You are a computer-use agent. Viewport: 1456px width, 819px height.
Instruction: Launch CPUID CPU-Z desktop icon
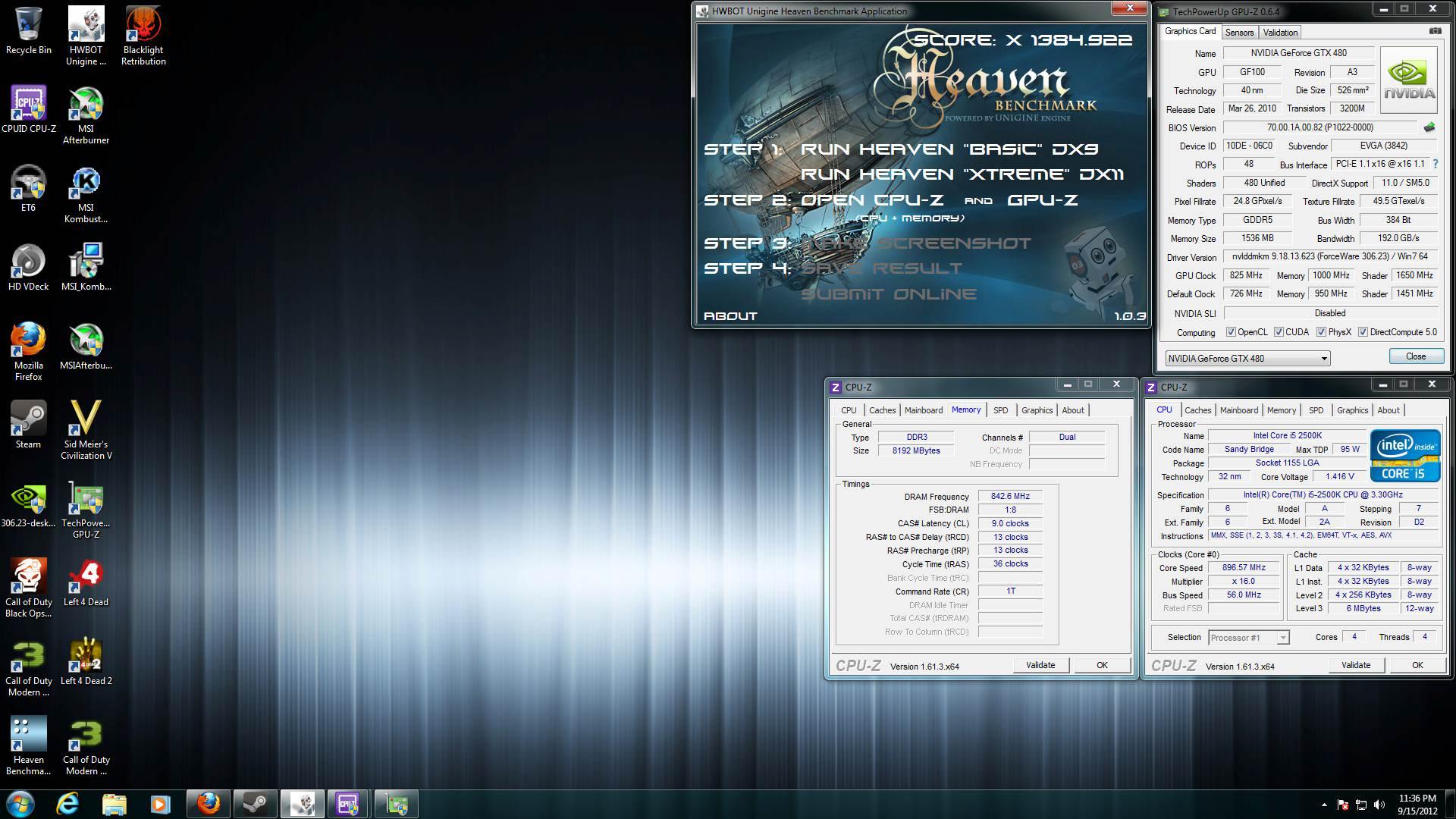tap(29, 110)
